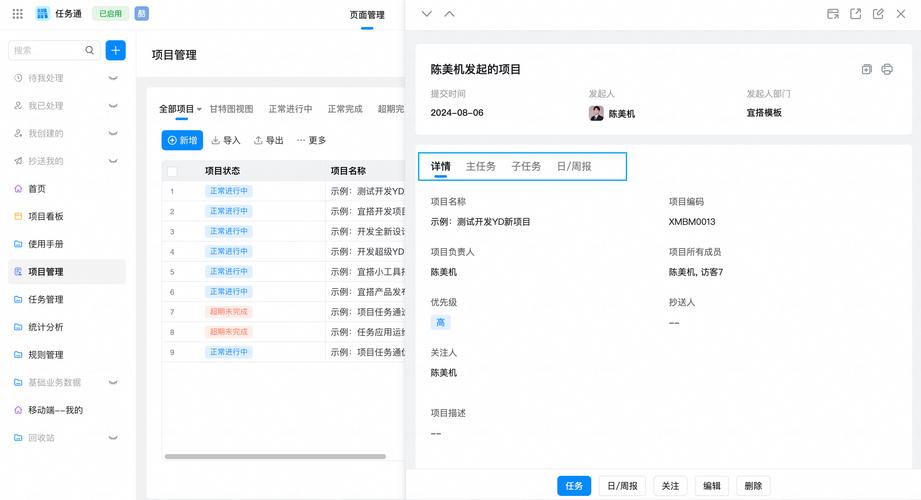Click 陈美机 initiator avatar

coord(596,113)
